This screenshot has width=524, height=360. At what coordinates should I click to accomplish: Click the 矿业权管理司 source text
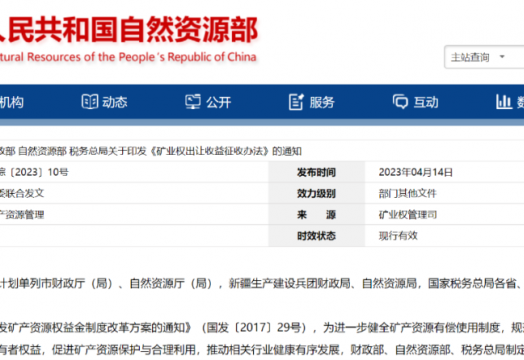(x=408, y=215)
